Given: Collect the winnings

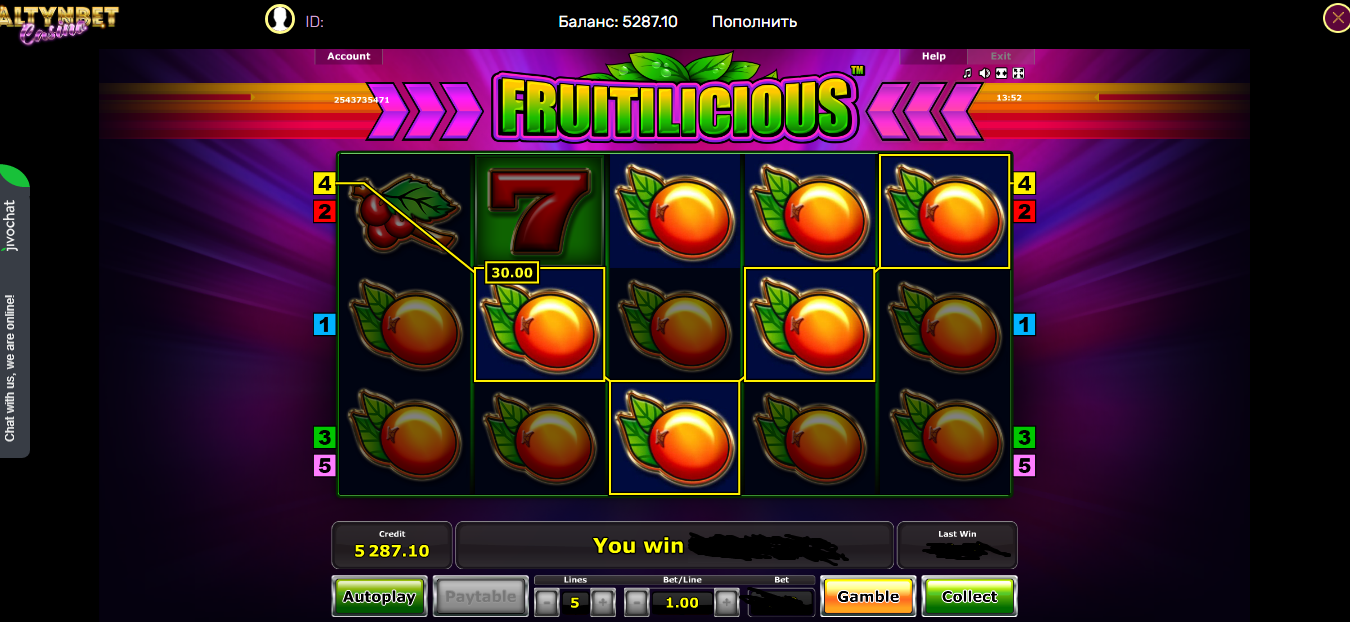Looking at the screenshot, I should click(x=969, y=596).
